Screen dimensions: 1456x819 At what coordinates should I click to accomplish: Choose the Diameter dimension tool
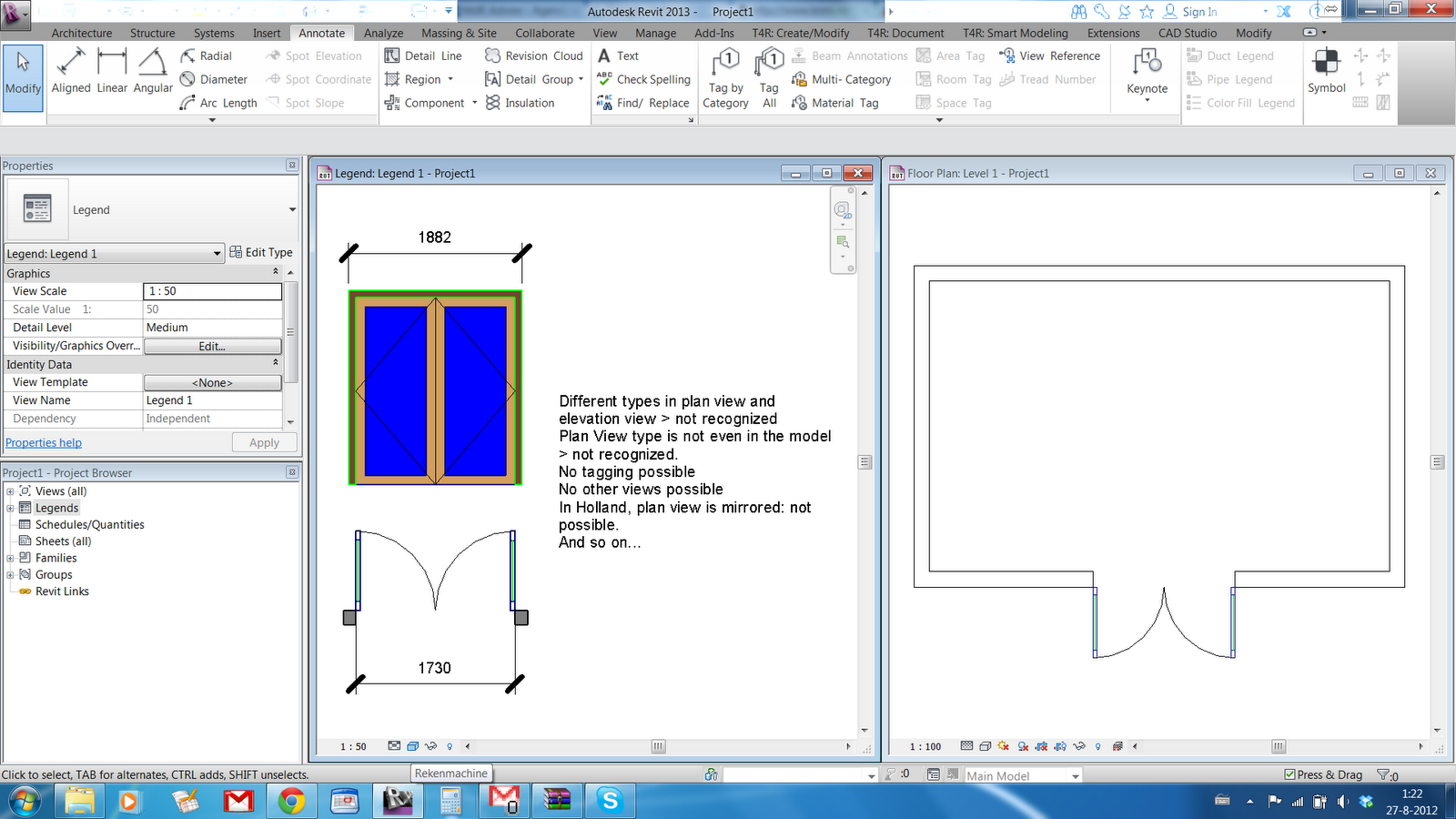tap(214, 79)
